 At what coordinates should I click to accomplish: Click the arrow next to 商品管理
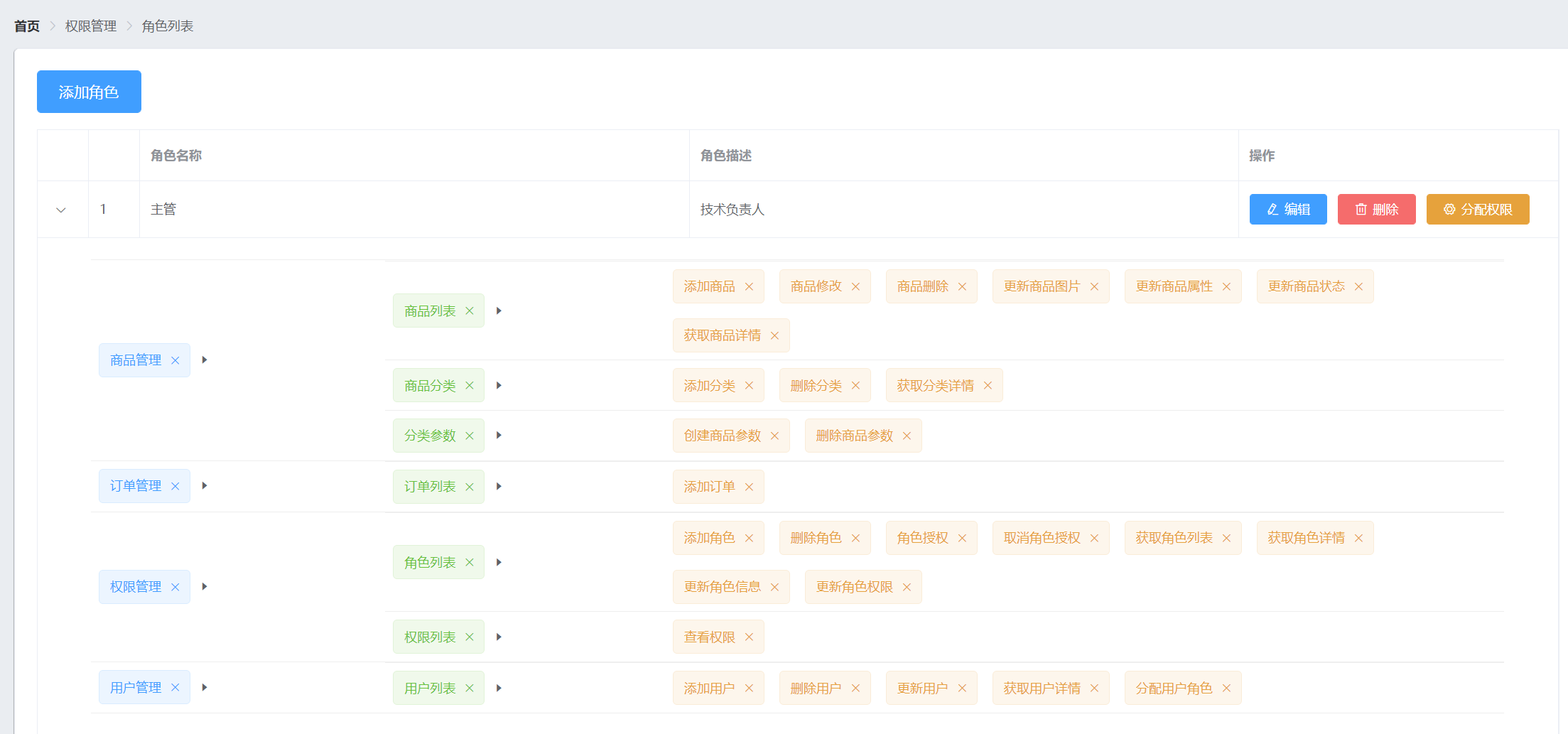(x=205, y=360)
